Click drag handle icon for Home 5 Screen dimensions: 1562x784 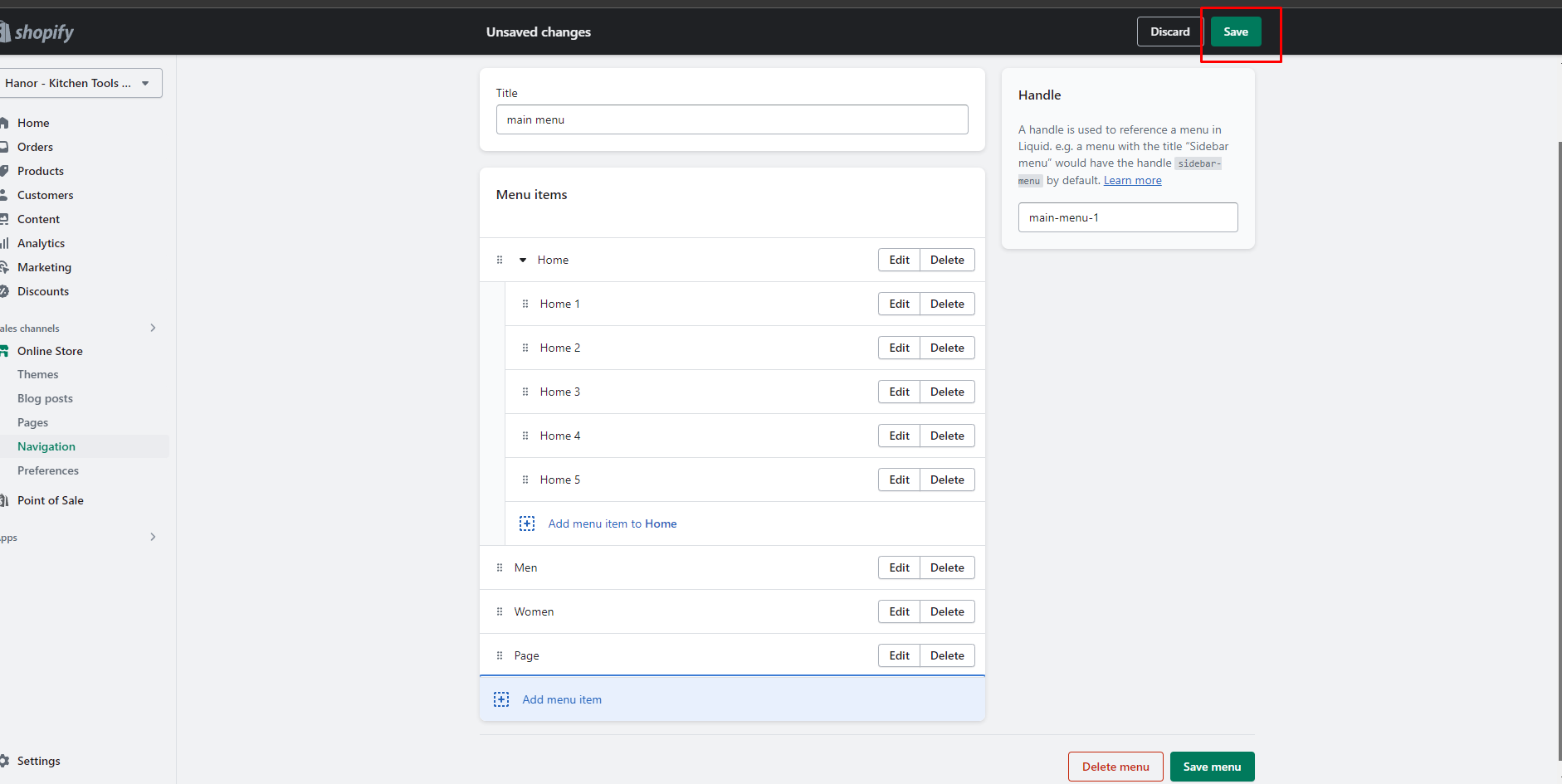[x=525, y=480]
